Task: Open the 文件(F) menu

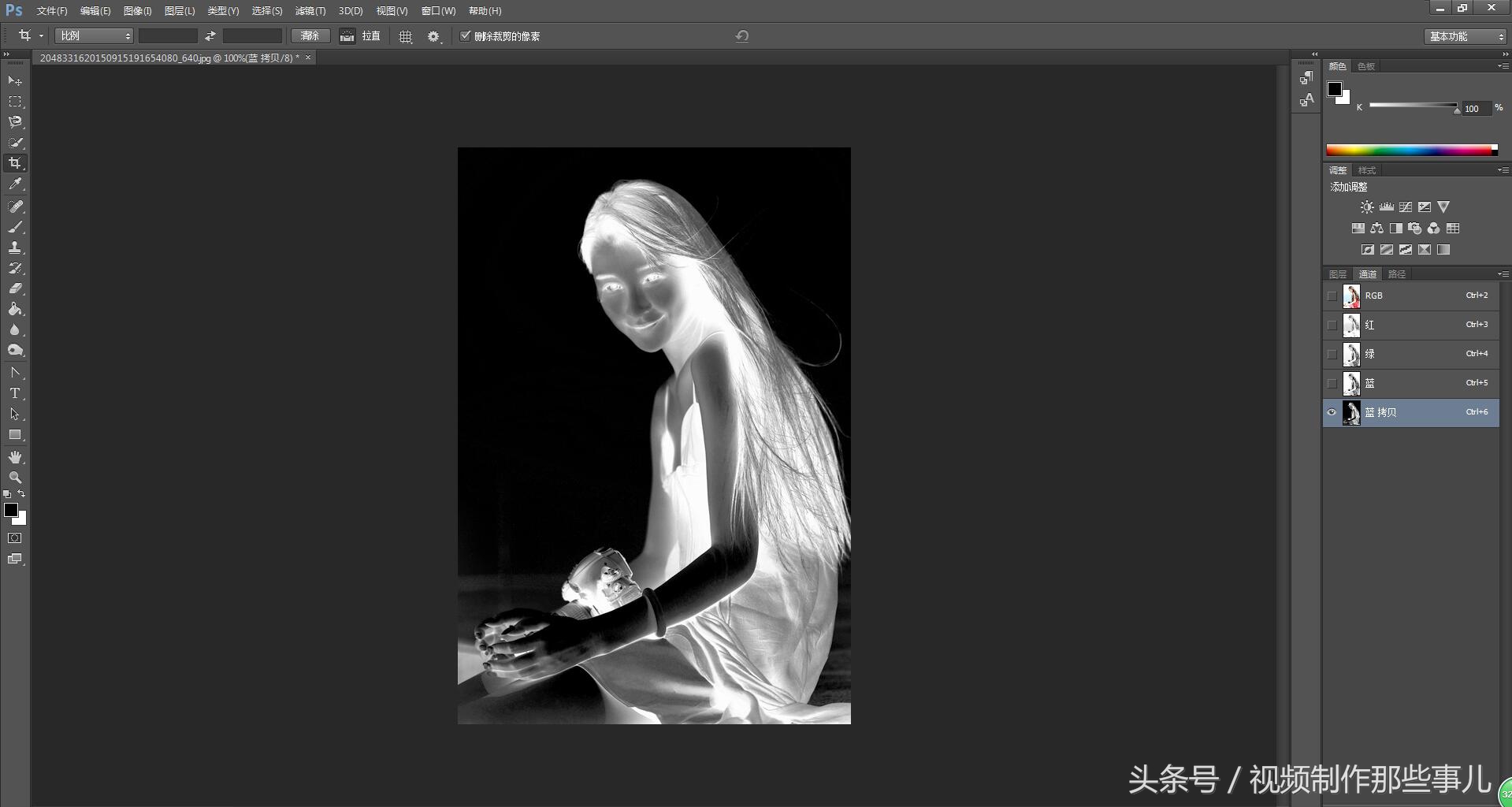Action: (52, 11)
